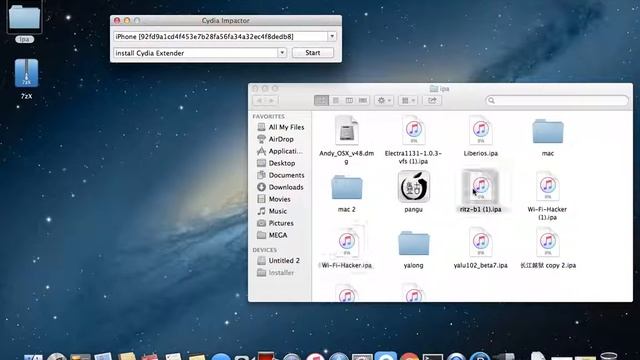640x360 pixels.
Task: Click the Finder share button
Action: (432, 100)
